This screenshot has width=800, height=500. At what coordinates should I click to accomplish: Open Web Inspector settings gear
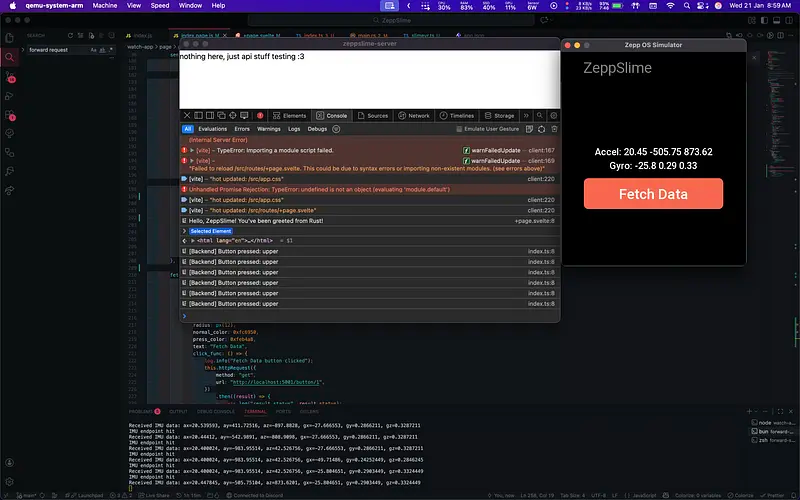click(x=553, y=116)
